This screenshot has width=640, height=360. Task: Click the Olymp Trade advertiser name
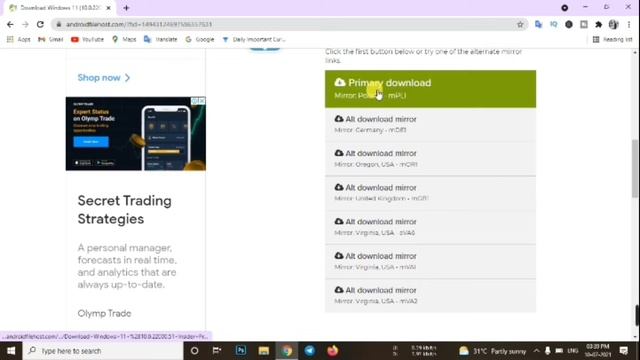pyautogui.click(x=104, y=313)
